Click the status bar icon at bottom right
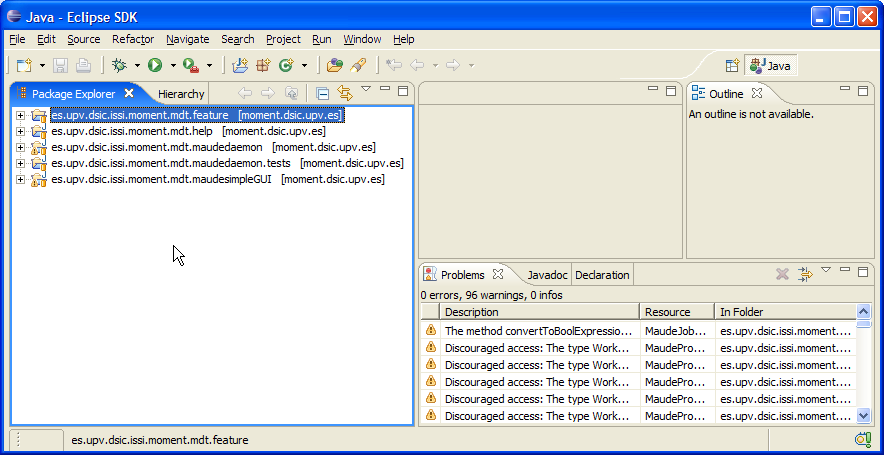Screen dimensions: 884x455 click(x=863, y=439)
